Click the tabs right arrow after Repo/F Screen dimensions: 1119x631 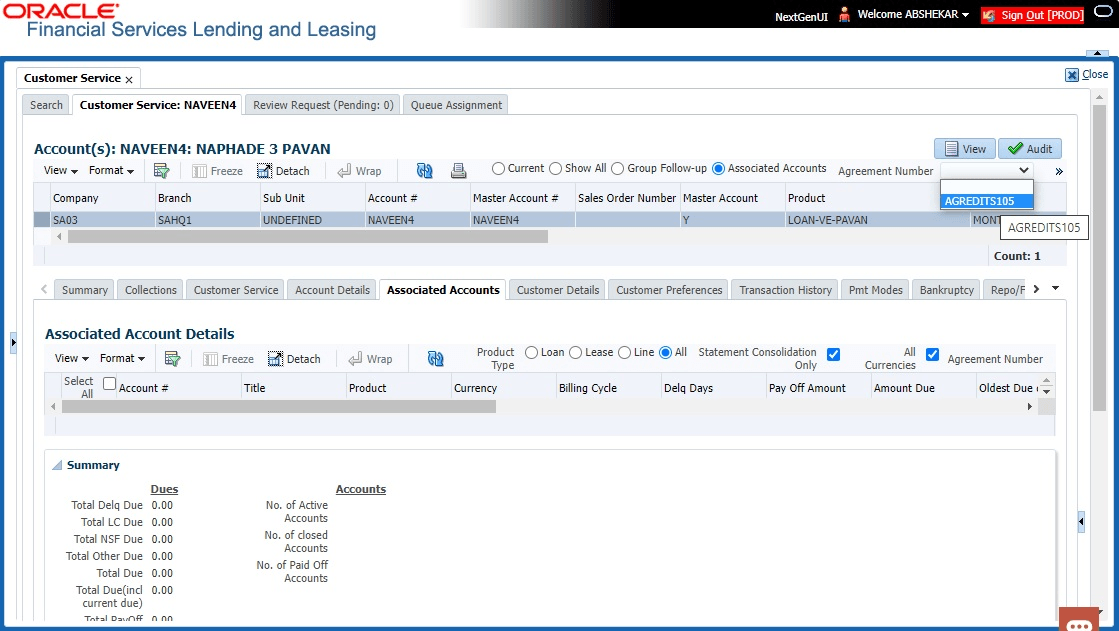click(x=1036, y=289)
